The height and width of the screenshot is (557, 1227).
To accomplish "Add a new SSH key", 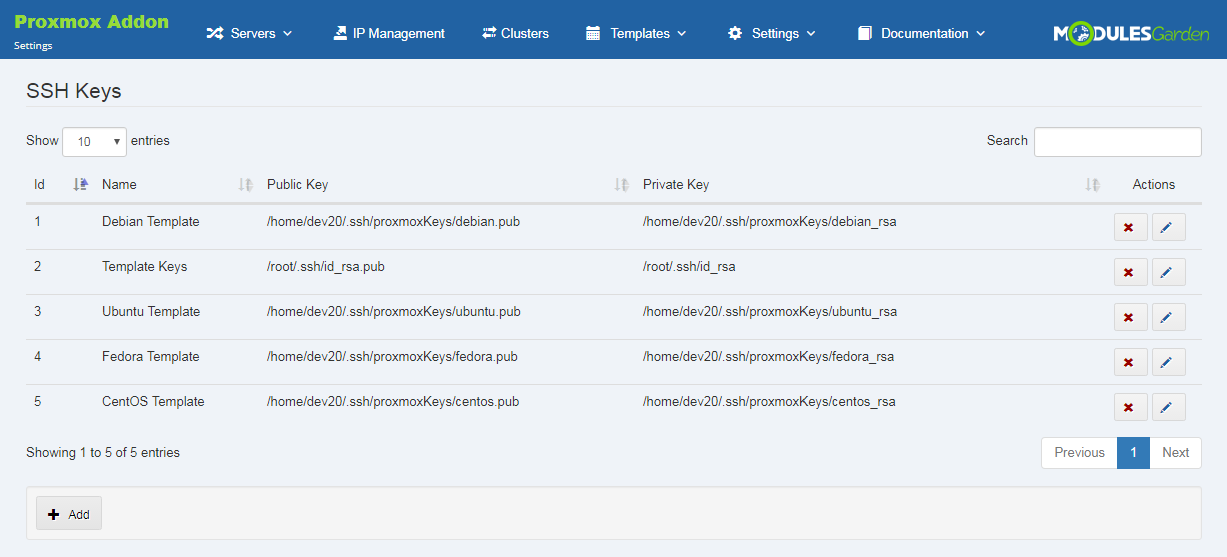I will [69, 514].
